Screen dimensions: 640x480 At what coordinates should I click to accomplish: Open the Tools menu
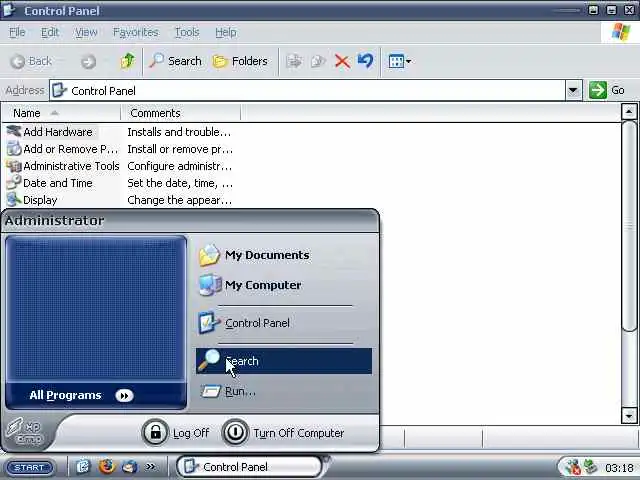(187, 32)
